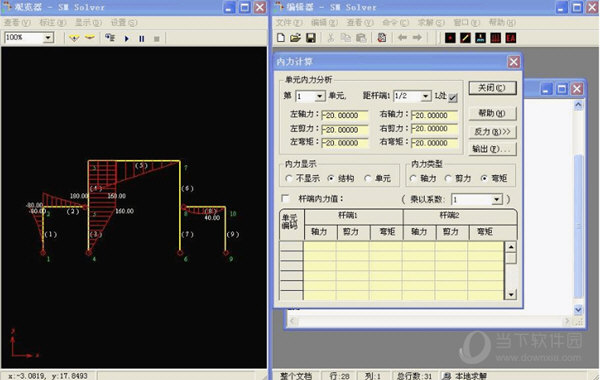Maximize the inner document window behind dialog
Viewport: 600px width, 380px height.
coord(562,89)
